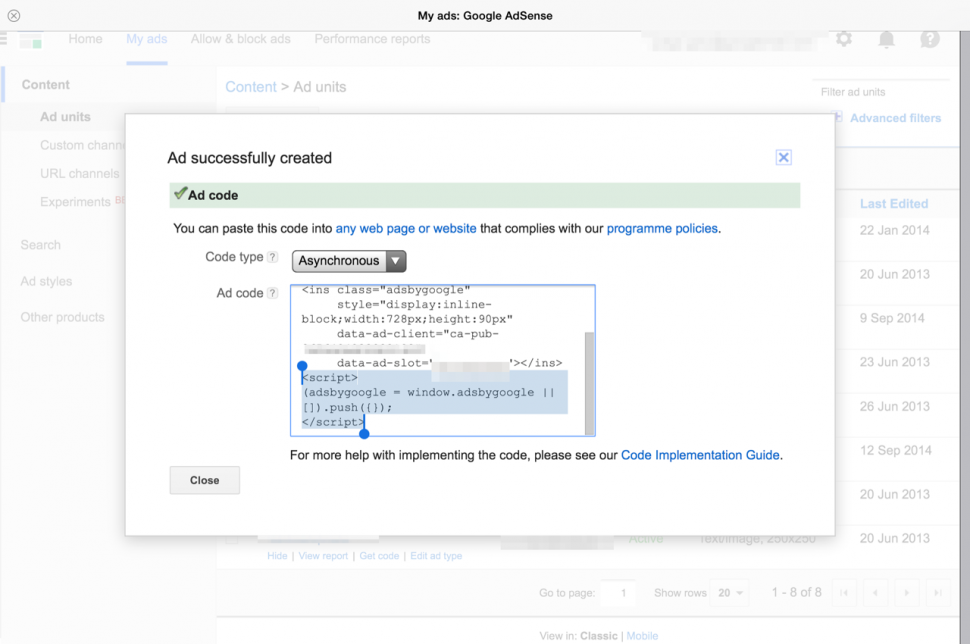Click the AdSense logo icon
970x644 pixels.
point(30,40)
